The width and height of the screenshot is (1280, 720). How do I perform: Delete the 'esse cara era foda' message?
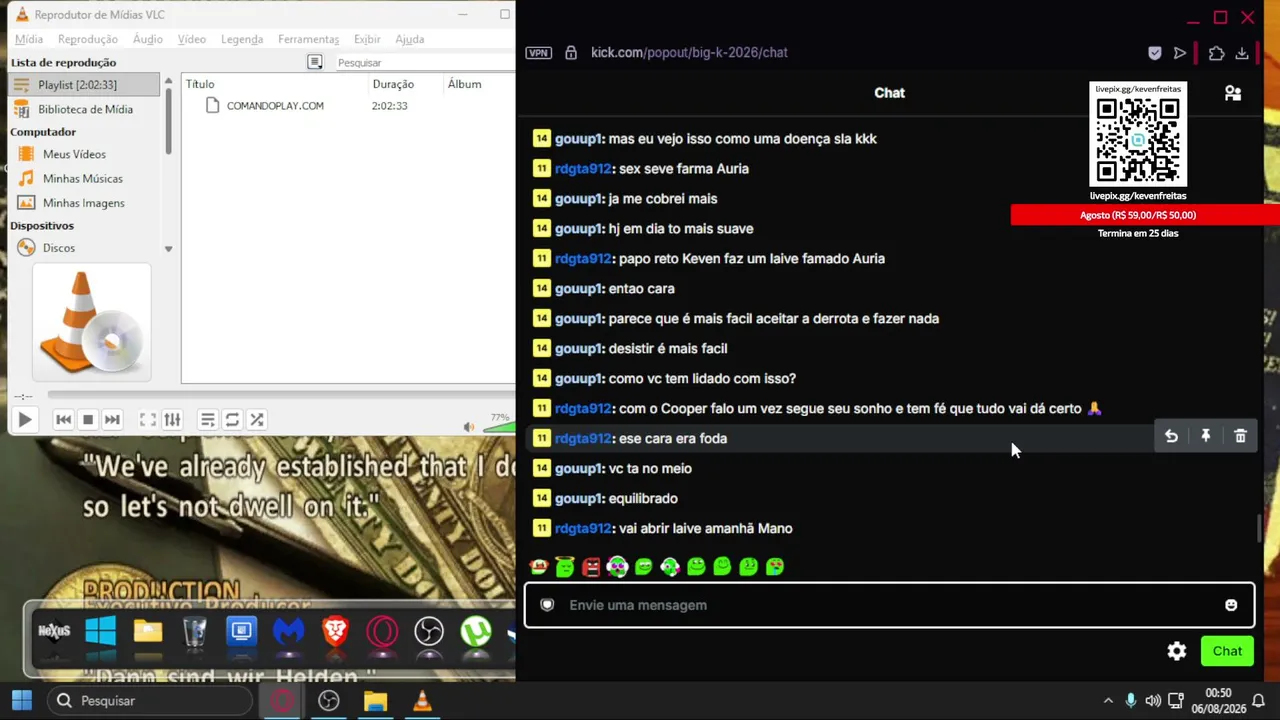(x=1240, y=436)
